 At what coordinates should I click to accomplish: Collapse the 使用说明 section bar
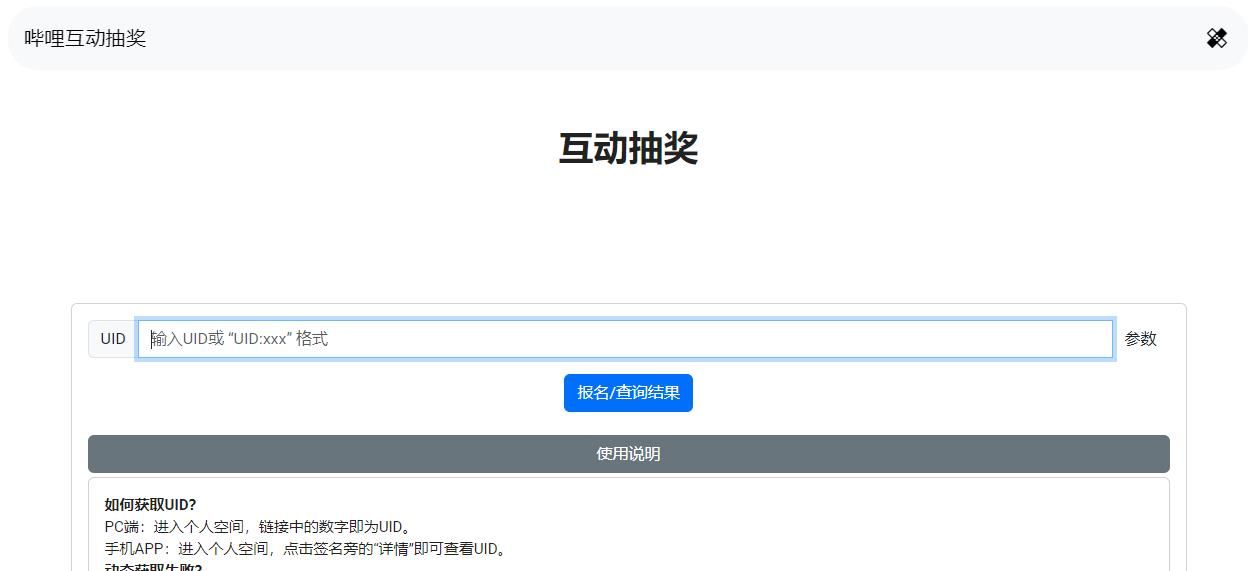(629, 454)
